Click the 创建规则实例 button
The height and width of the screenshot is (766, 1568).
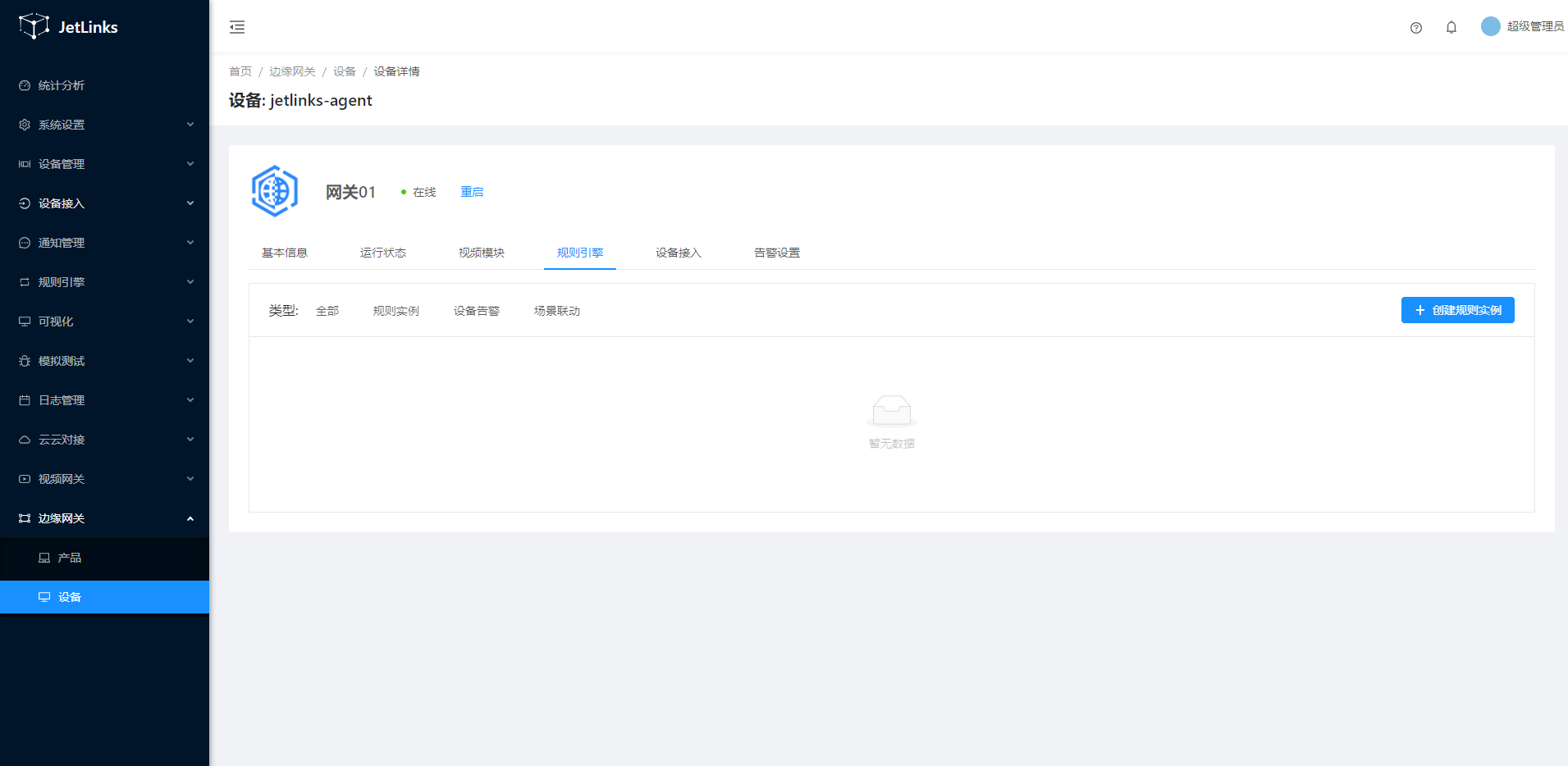click(1457, 310)
